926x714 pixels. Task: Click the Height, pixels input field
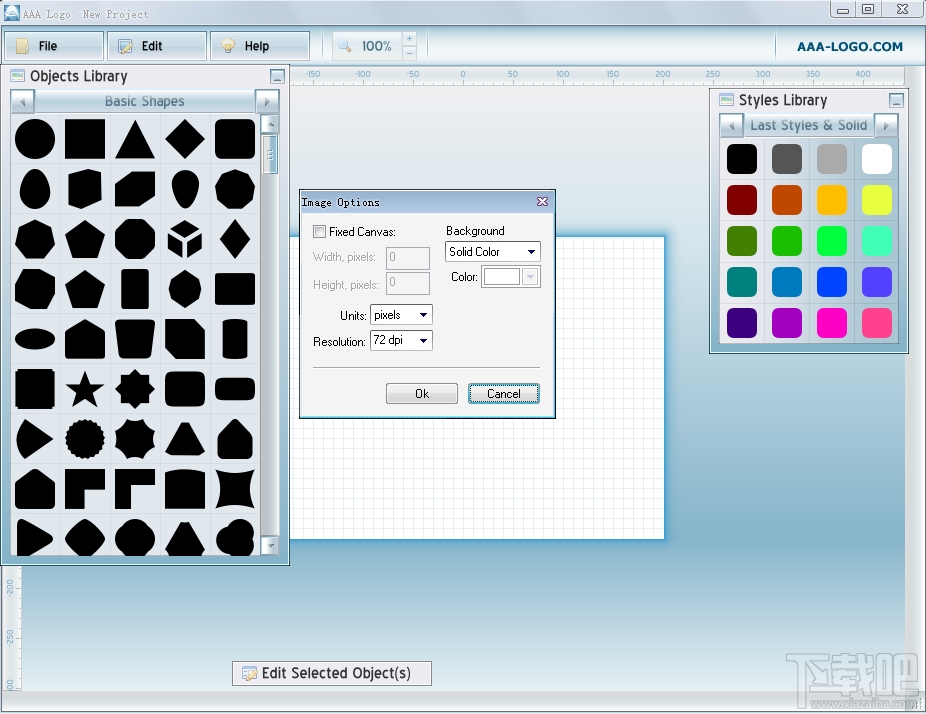point(407,283)
